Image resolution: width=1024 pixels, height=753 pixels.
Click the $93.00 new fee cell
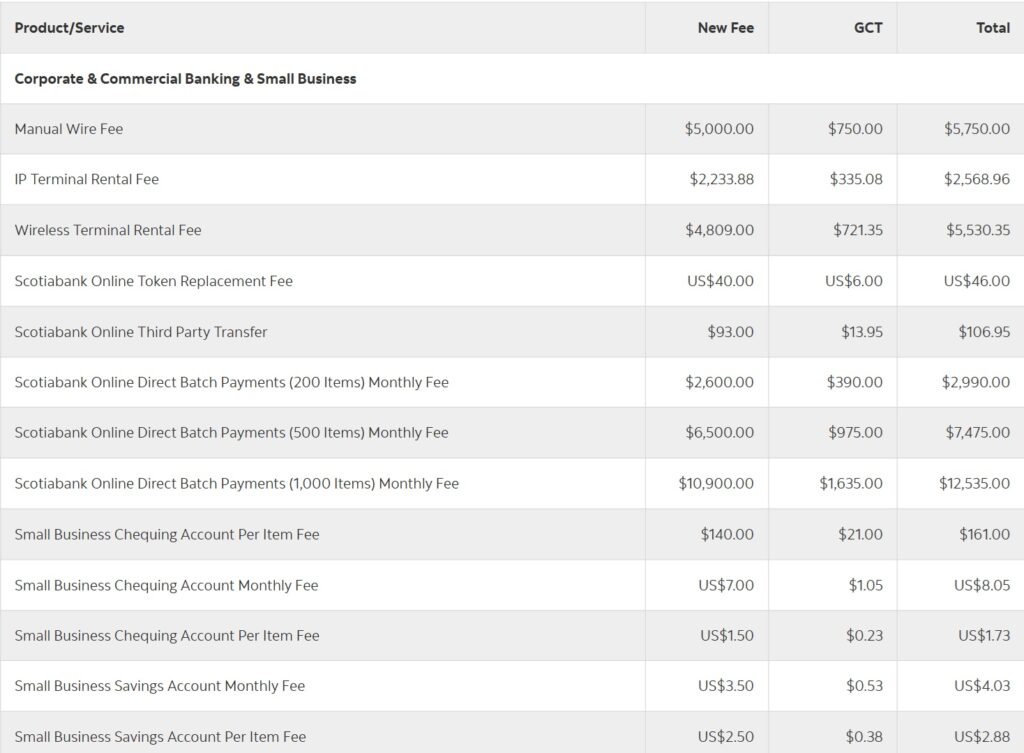click(x=730, y=332)
